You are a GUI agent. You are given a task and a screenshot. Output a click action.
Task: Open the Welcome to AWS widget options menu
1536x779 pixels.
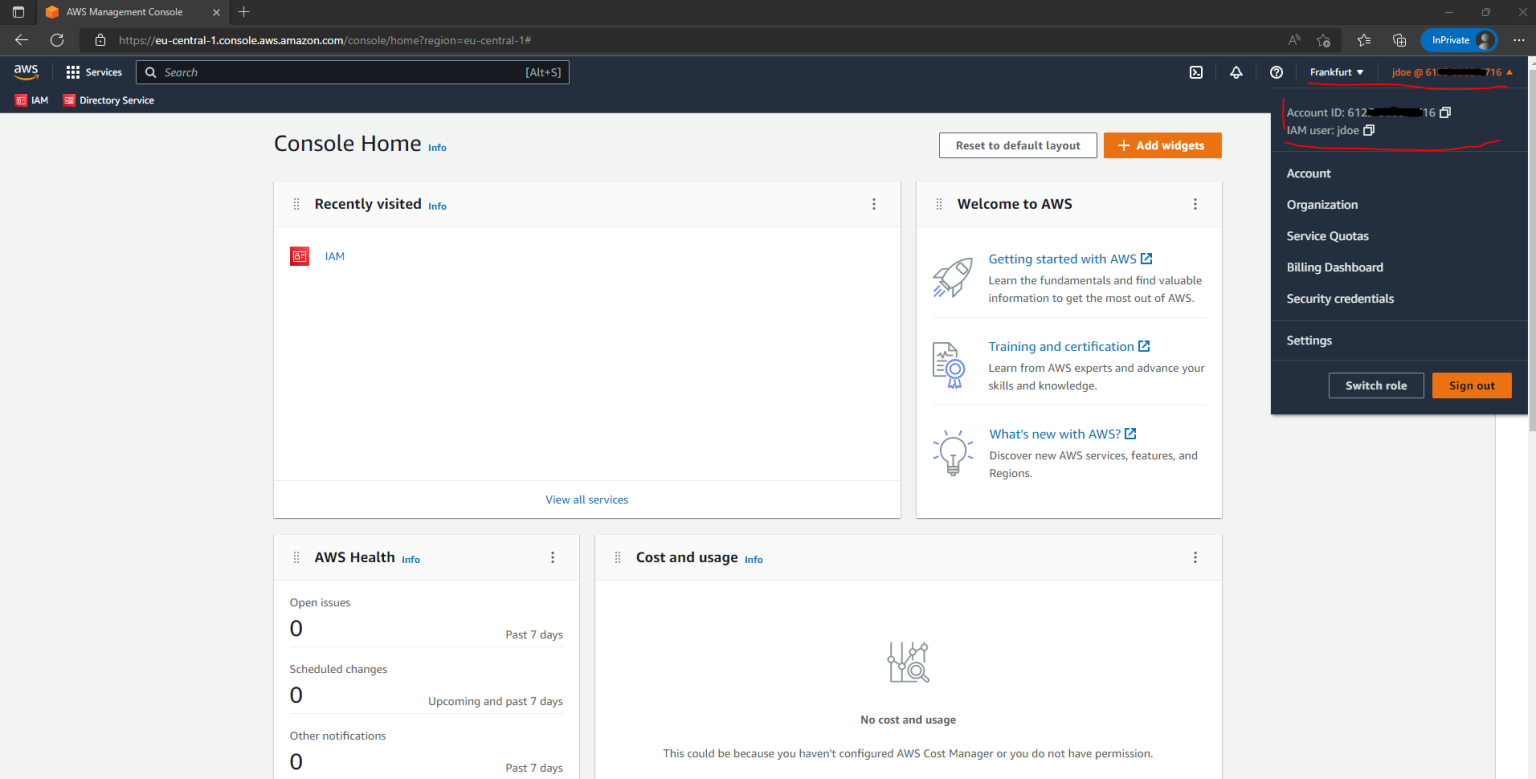(1195, 203)
